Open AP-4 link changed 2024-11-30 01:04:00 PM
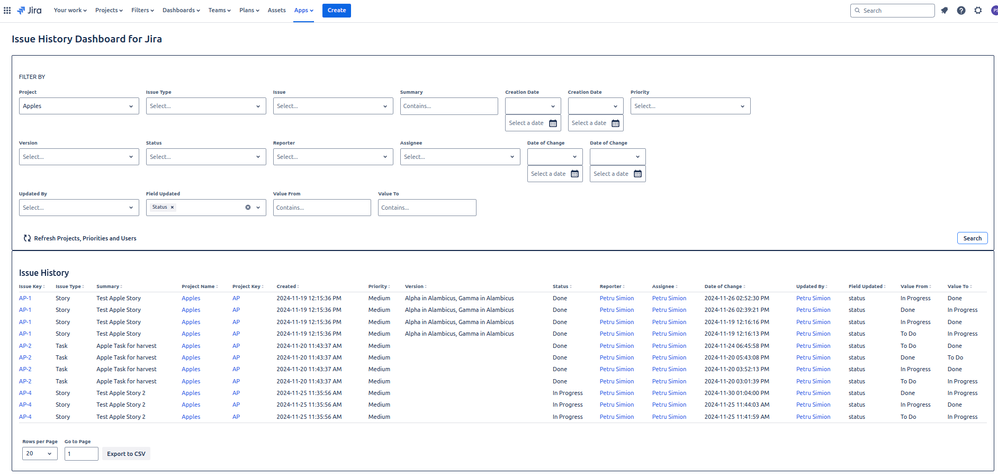998x475 pixels. point(25,393)
